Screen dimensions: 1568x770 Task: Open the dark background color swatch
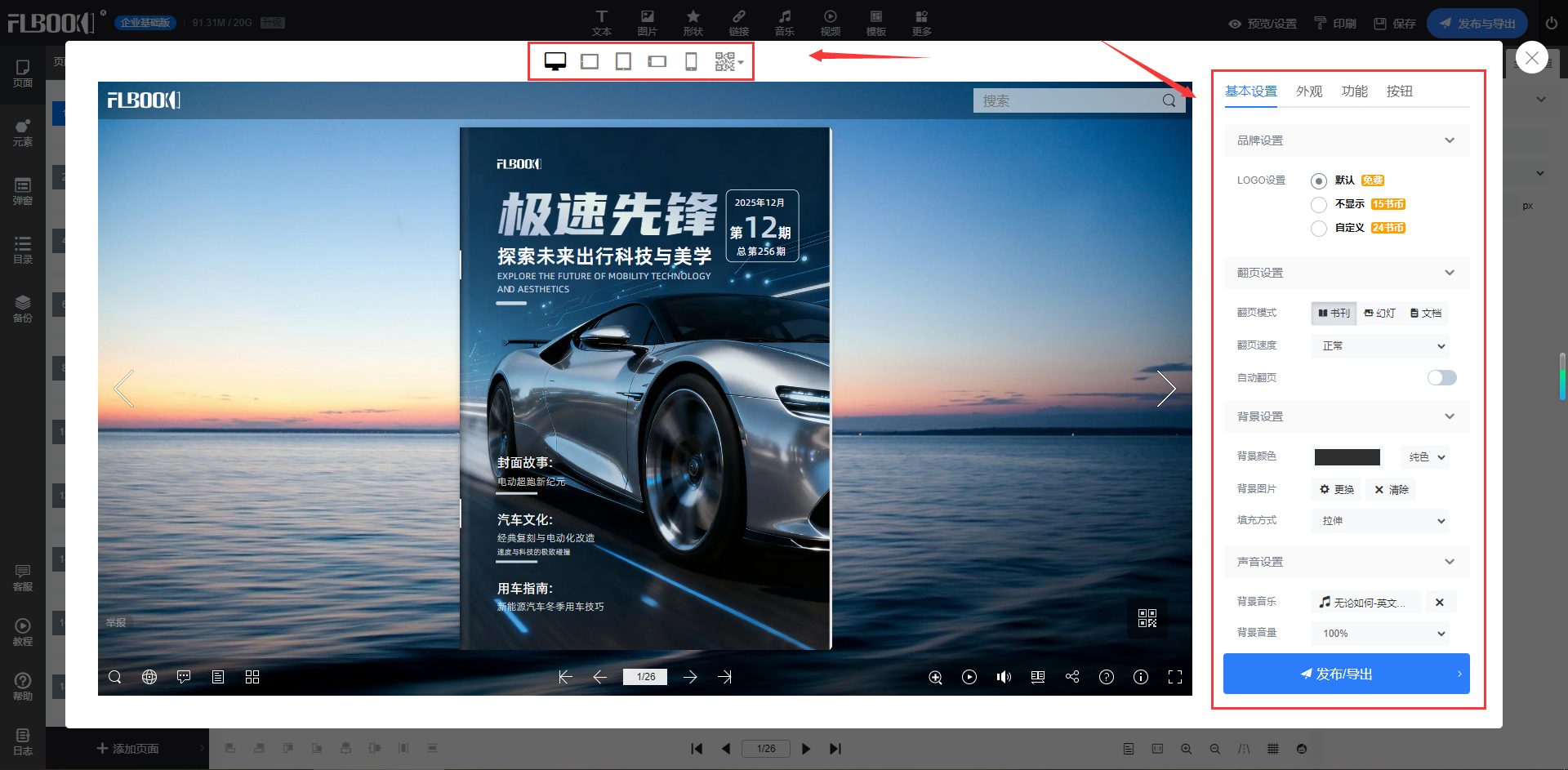[x=1347, y=457]
